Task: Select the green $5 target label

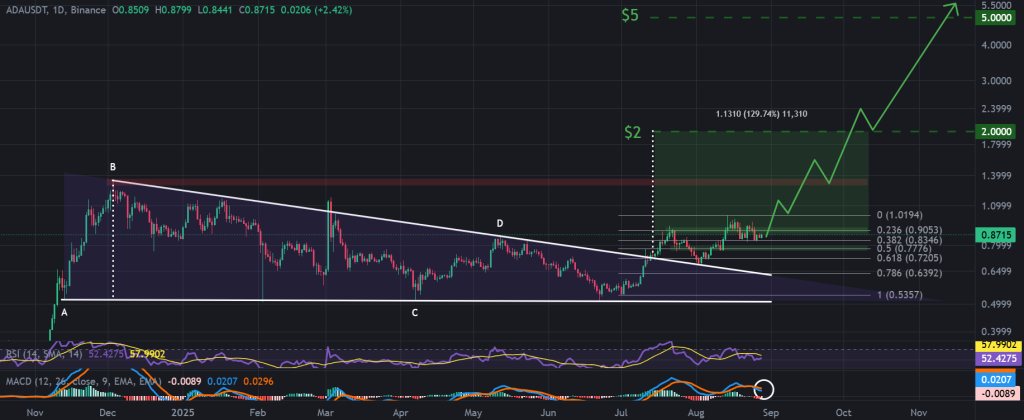Action: pyautogui.click(x=630, y=16)
